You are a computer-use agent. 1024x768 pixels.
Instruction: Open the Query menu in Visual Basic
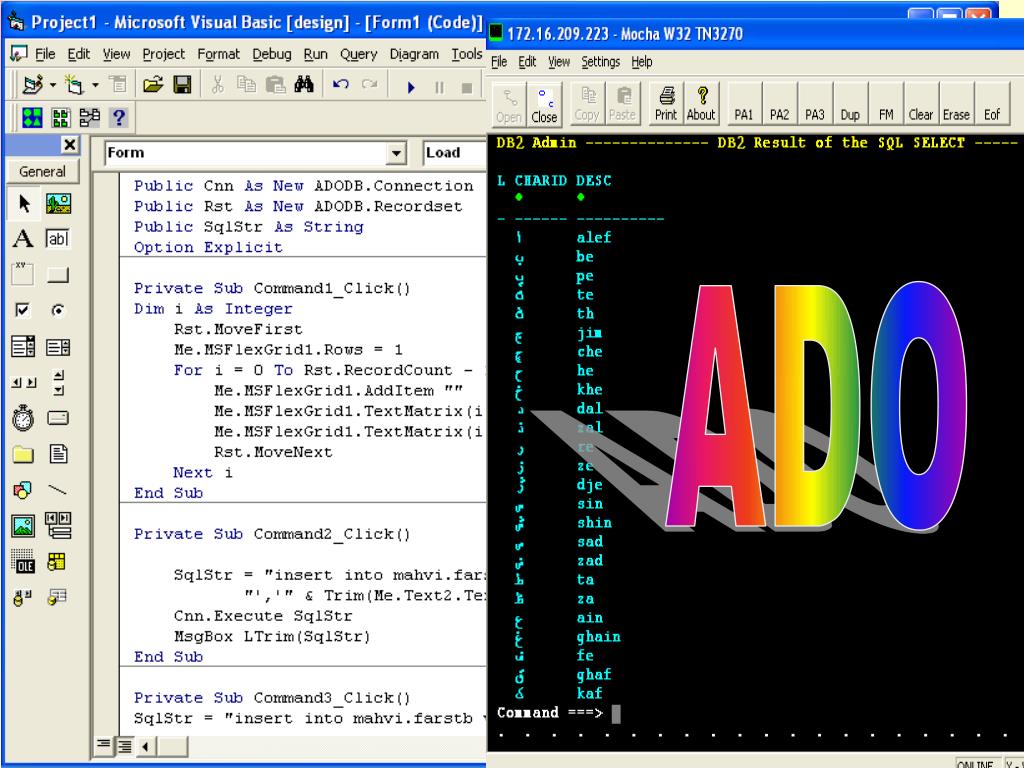tap(359, 54)
